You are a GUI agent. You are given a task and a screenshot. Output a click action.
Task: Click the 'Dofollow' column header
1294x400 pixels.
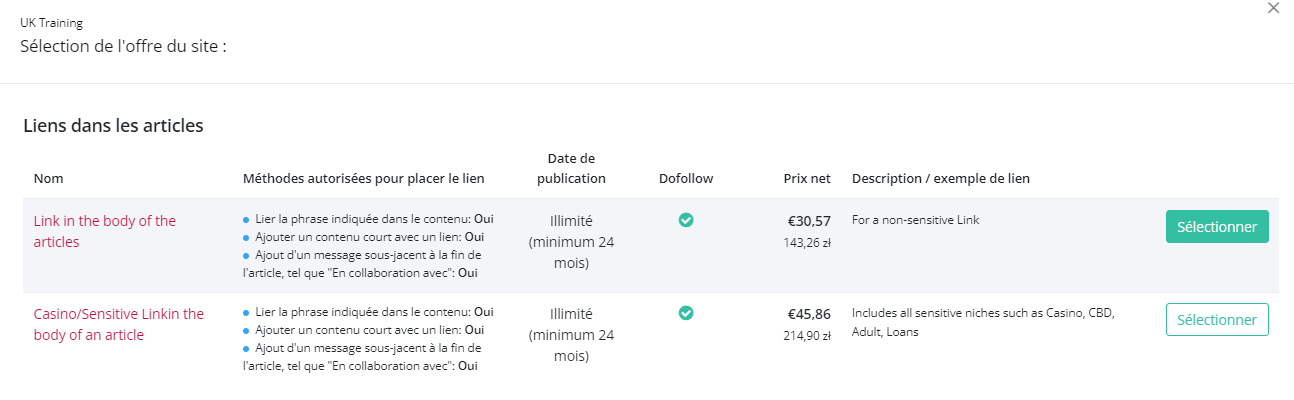click(x=686, y=179)
